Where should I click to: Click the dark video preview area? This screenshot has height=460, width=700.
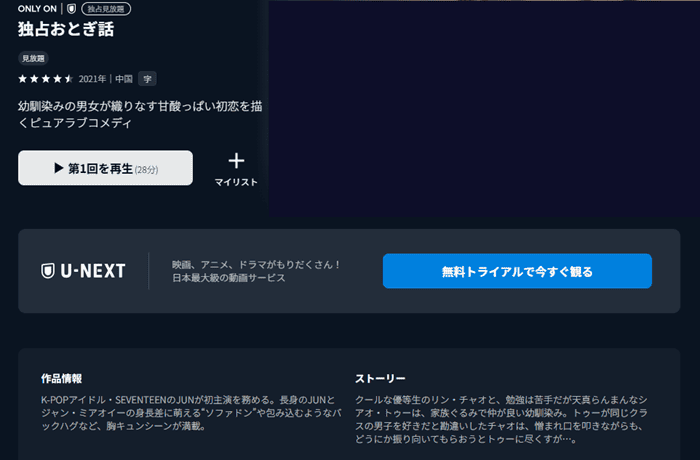pos(484,109)
